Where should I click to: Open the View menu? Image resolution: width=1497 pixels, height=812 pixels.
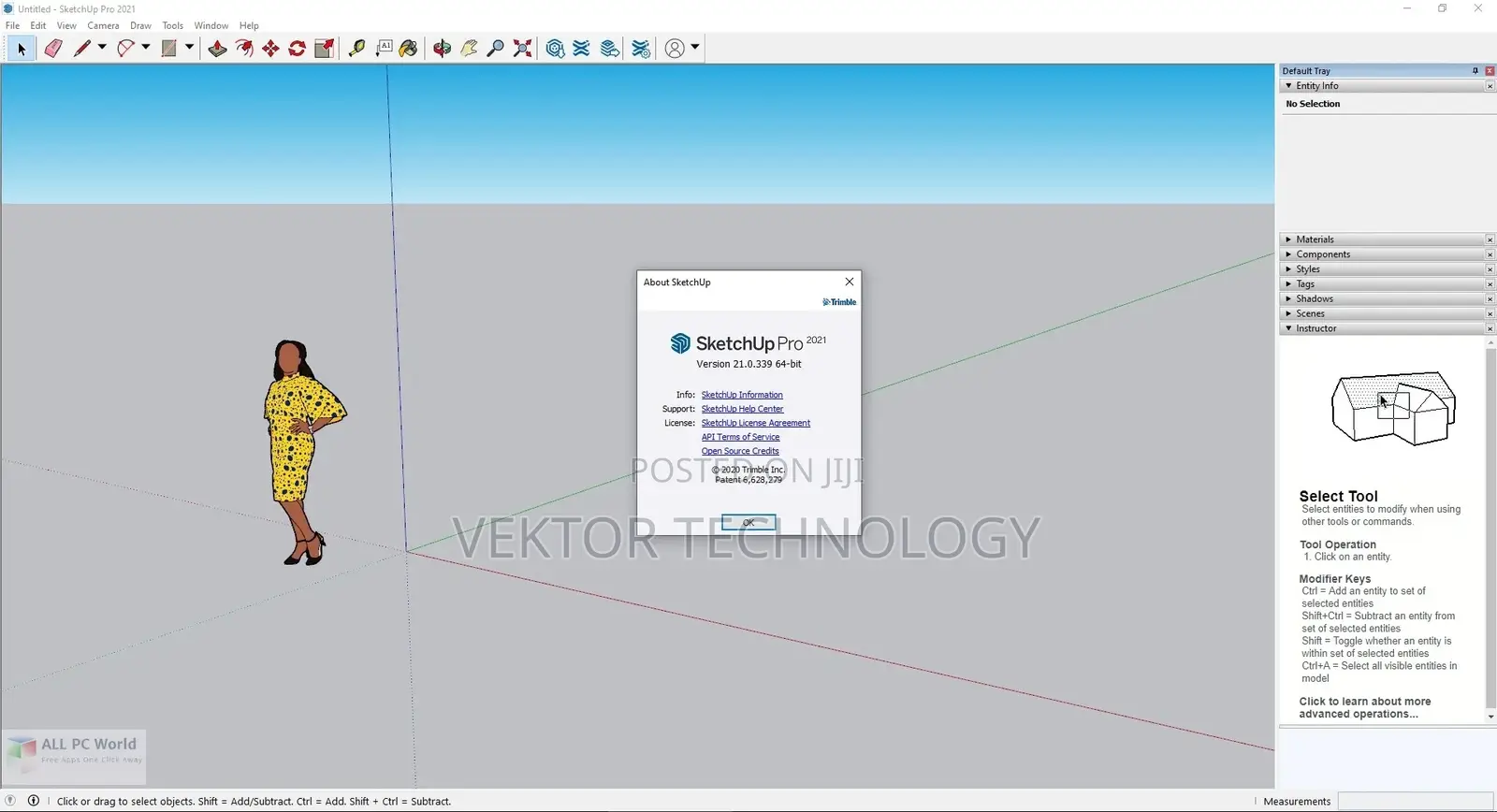[66, 25]
